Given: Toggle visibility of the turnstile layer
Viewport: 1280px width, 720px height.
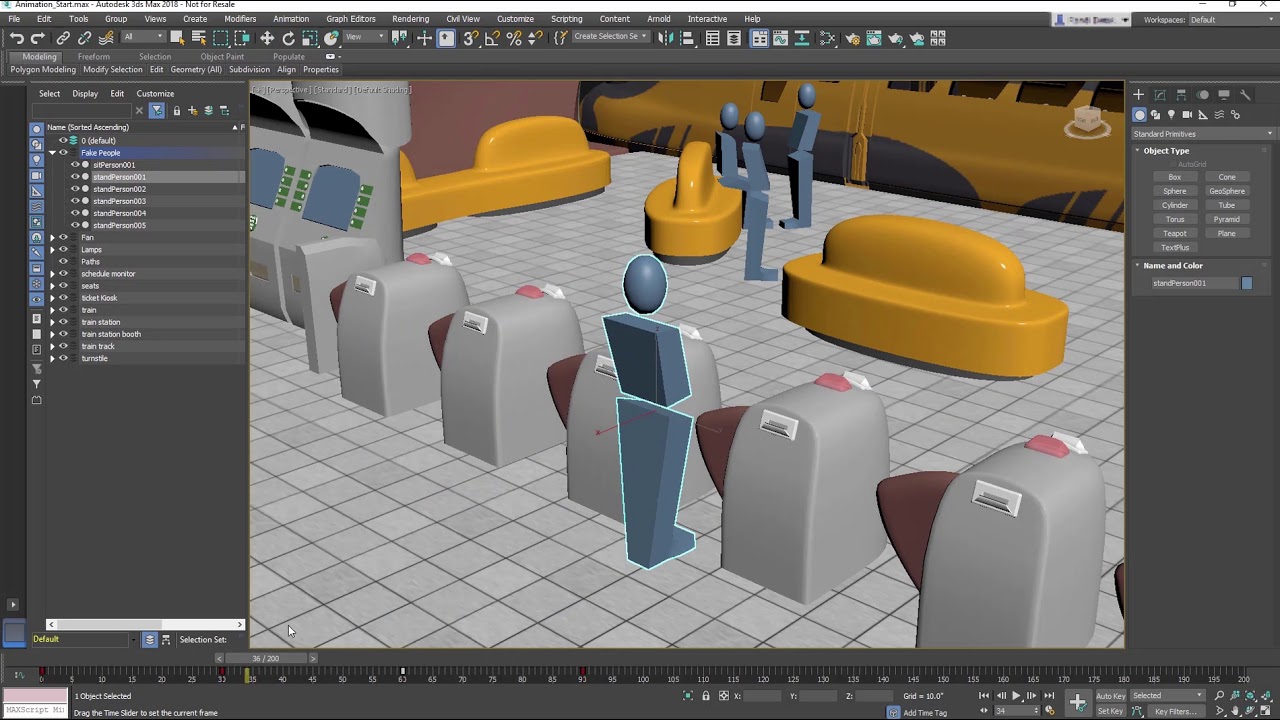Looking at the screenshot, I should 63,358.
